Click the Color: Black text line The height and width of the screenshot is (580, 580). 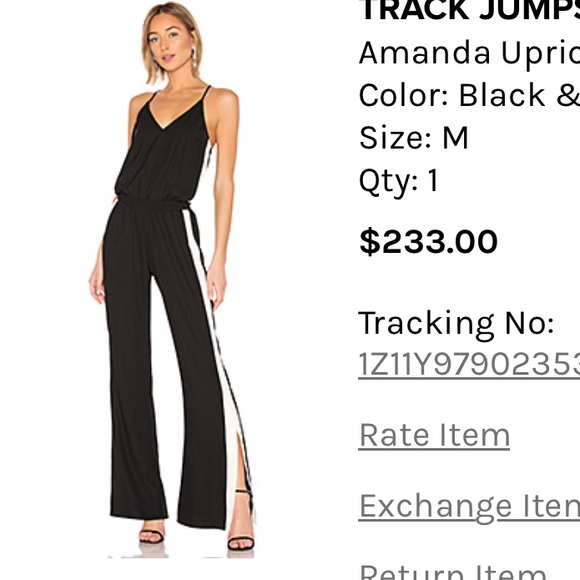coord(470,95)
